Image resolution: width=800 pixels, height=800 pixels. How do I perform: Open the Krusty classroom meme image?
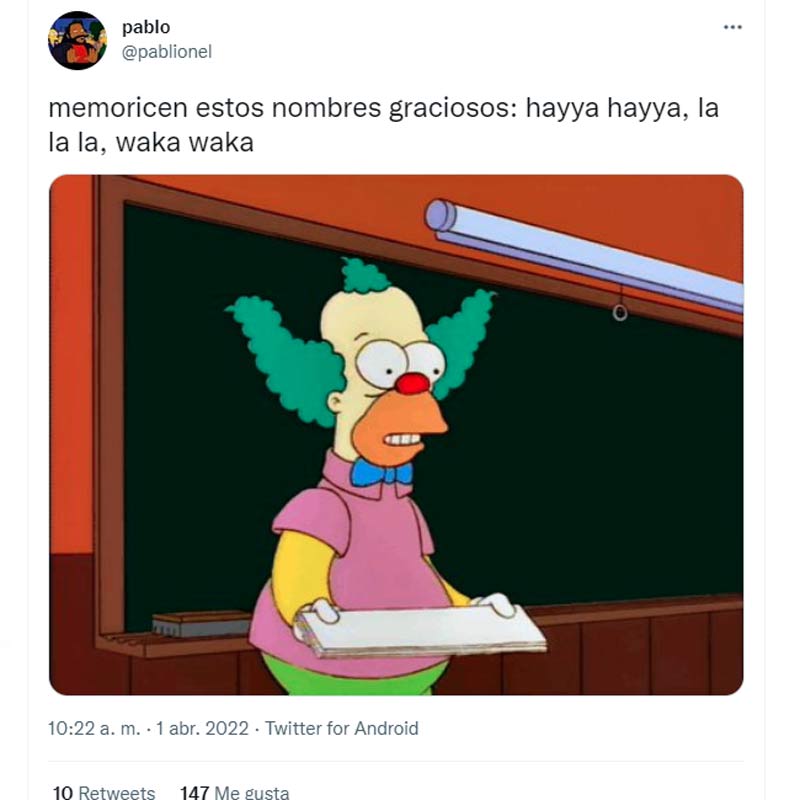tap(396, 435)
